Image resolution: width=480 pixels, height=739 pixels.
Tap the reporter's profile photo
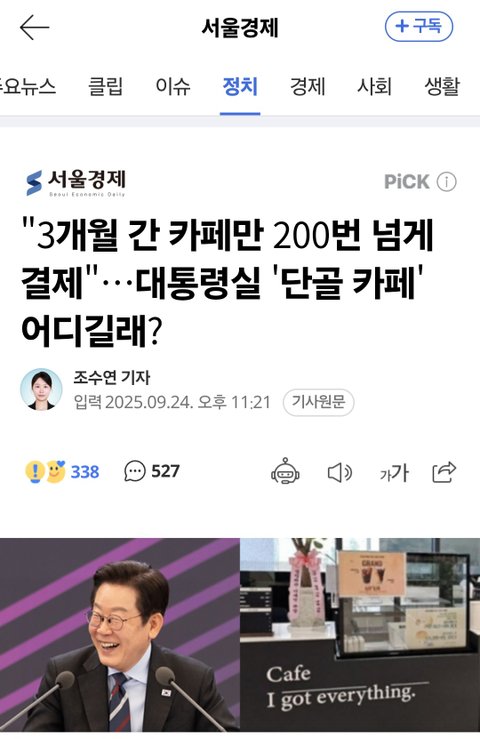pyautogui.click(x=41, y=389)
